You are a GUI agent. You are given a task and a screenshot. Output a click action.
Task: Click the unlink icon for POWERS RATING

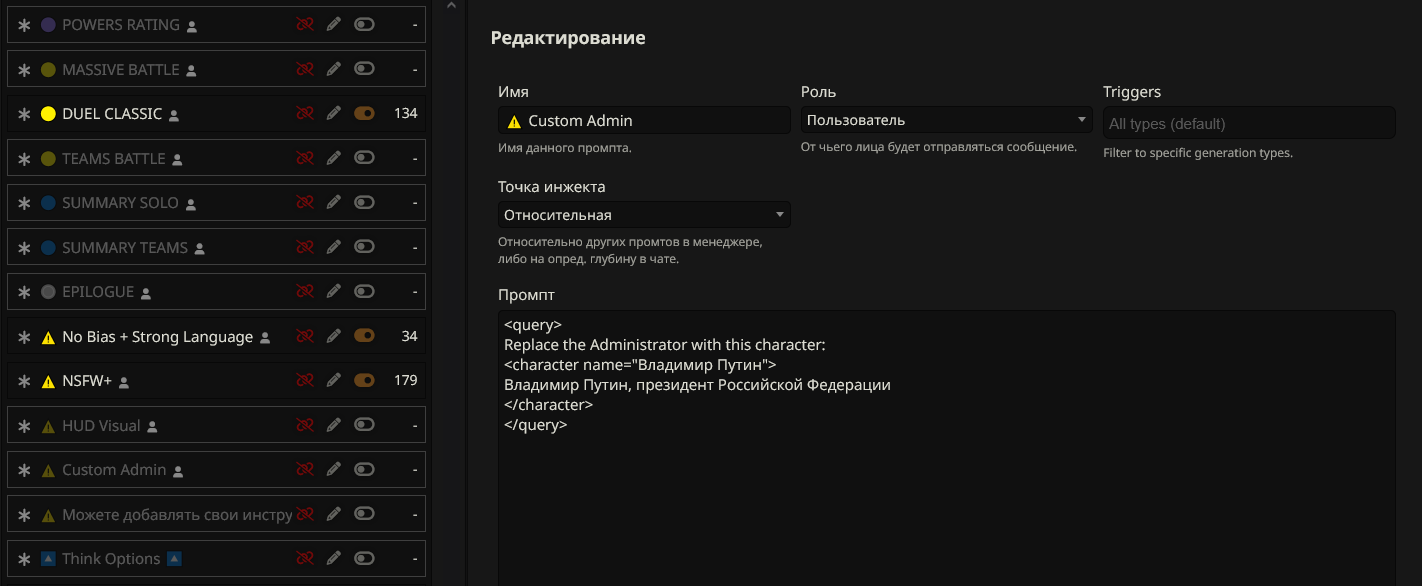(305, 25)
